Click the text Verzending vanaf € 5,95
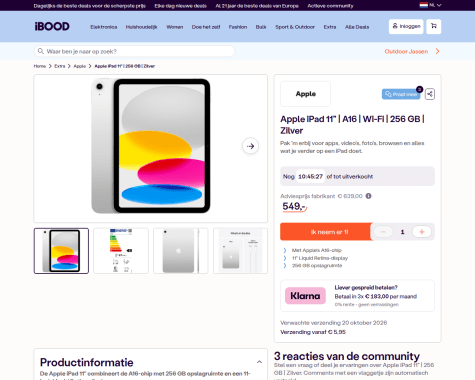This screenshot has height=380, width=475. pyautogui.click(x=313, y=332)
